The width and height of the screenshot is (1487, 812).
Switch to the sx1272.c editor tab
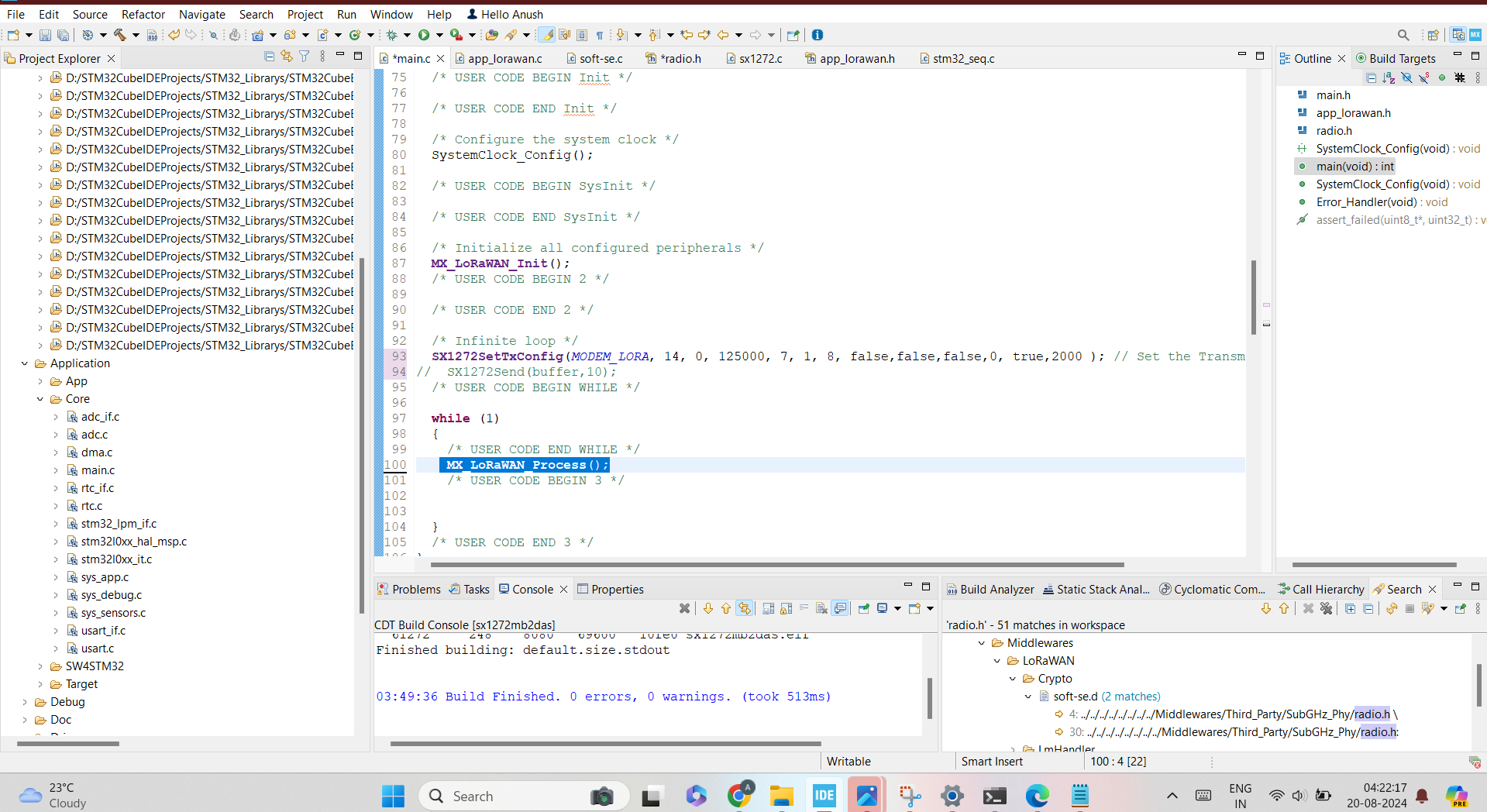coord(760,58)
